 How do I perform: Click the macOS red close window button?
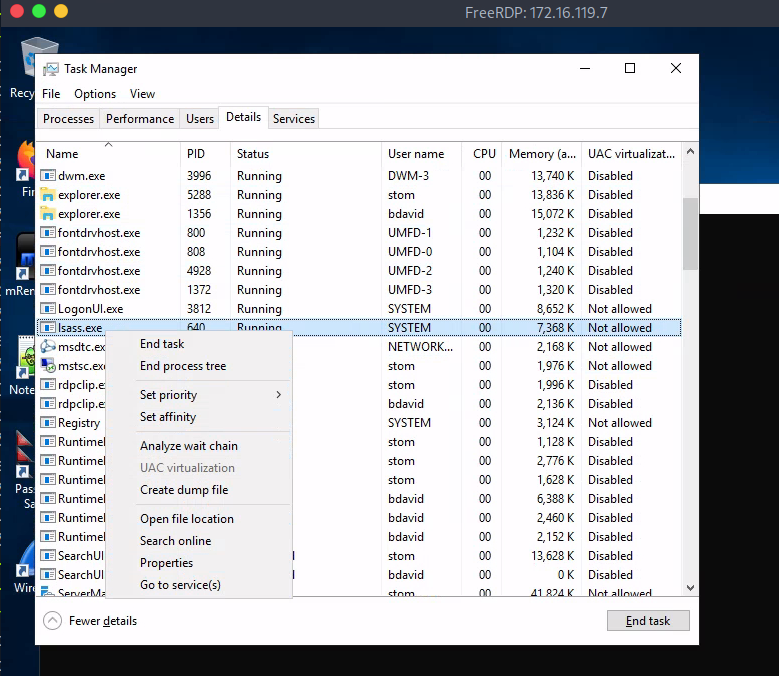tap(17, 11)
